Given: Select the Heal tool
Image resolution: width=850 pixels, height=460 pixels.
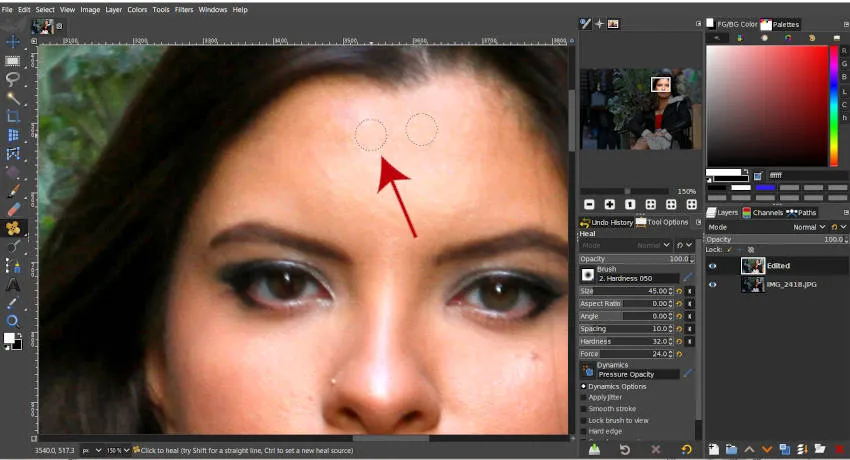Looking at the screenshot, I should [13, 228].
